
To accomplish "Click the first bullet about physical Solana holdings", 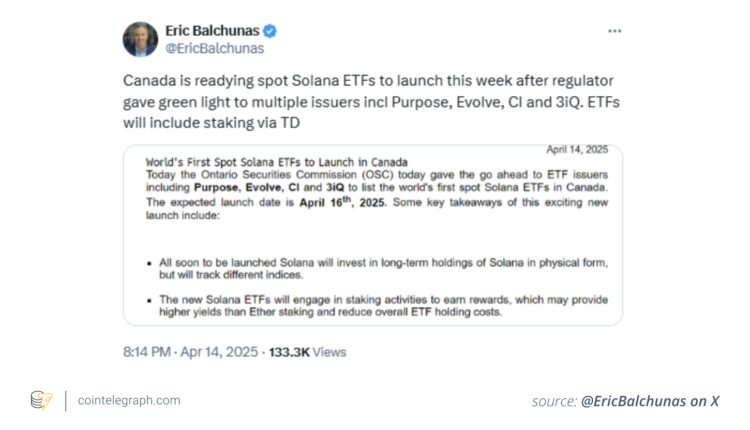I will click(x=378, y=267).
